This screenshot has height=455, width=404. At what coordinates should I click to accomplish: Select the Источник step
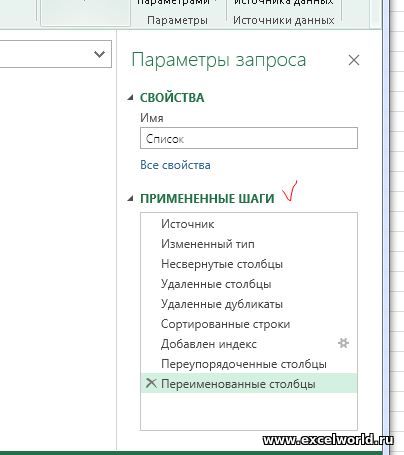click(x=249, y=224)
